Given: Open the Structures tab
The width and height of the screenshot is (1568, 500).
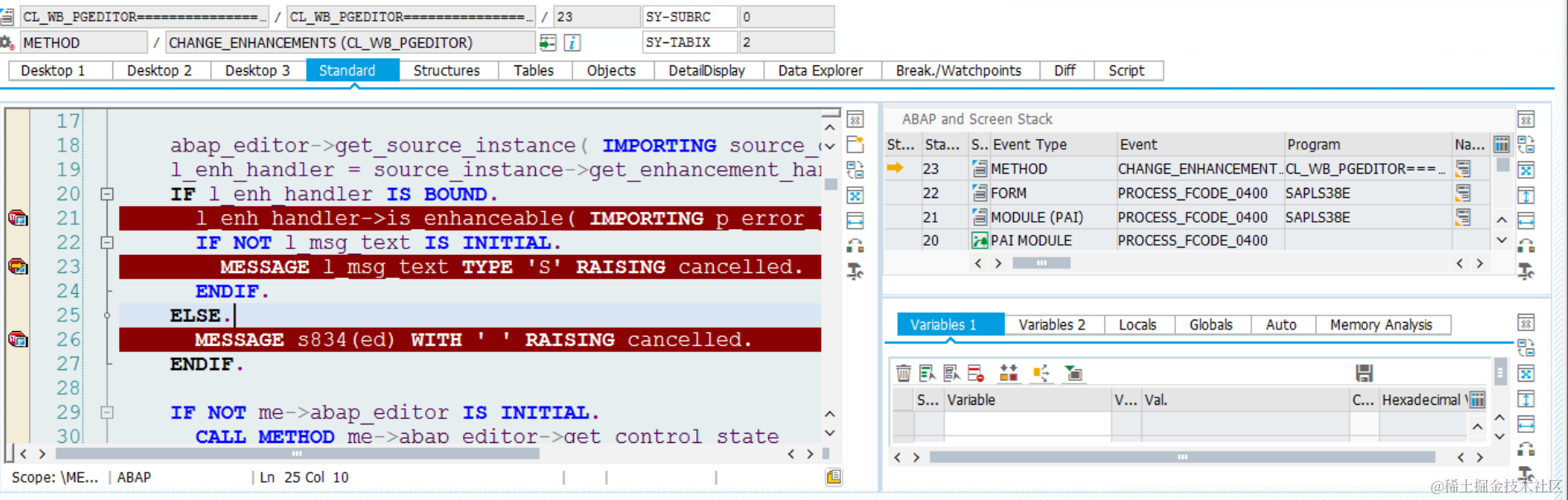Looking at the screenshot, I should tap(447, 71).
